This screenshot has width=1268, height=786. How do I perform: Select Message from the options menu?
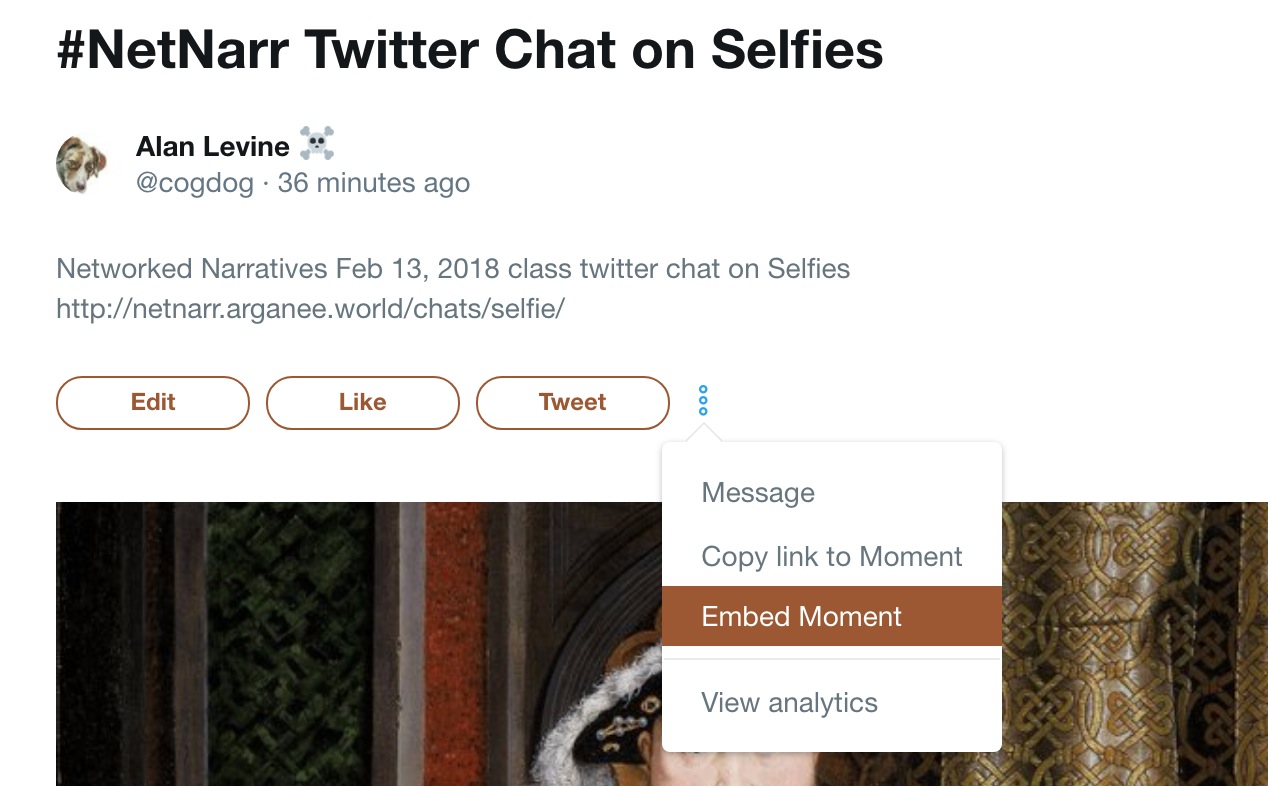click(757, 492)
